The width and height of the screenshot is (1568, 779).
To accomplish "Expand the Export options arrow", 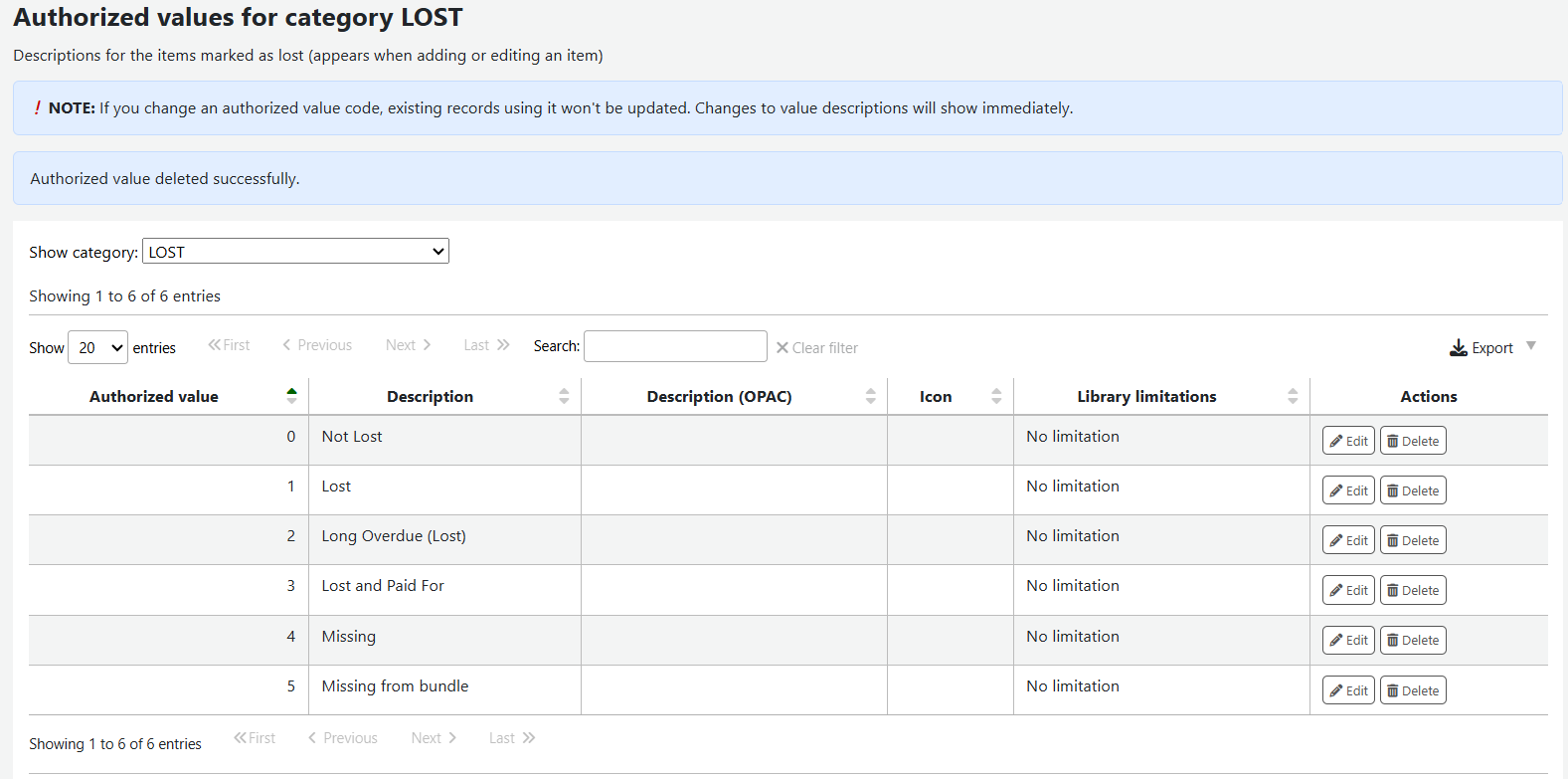I will (1531, 346).
